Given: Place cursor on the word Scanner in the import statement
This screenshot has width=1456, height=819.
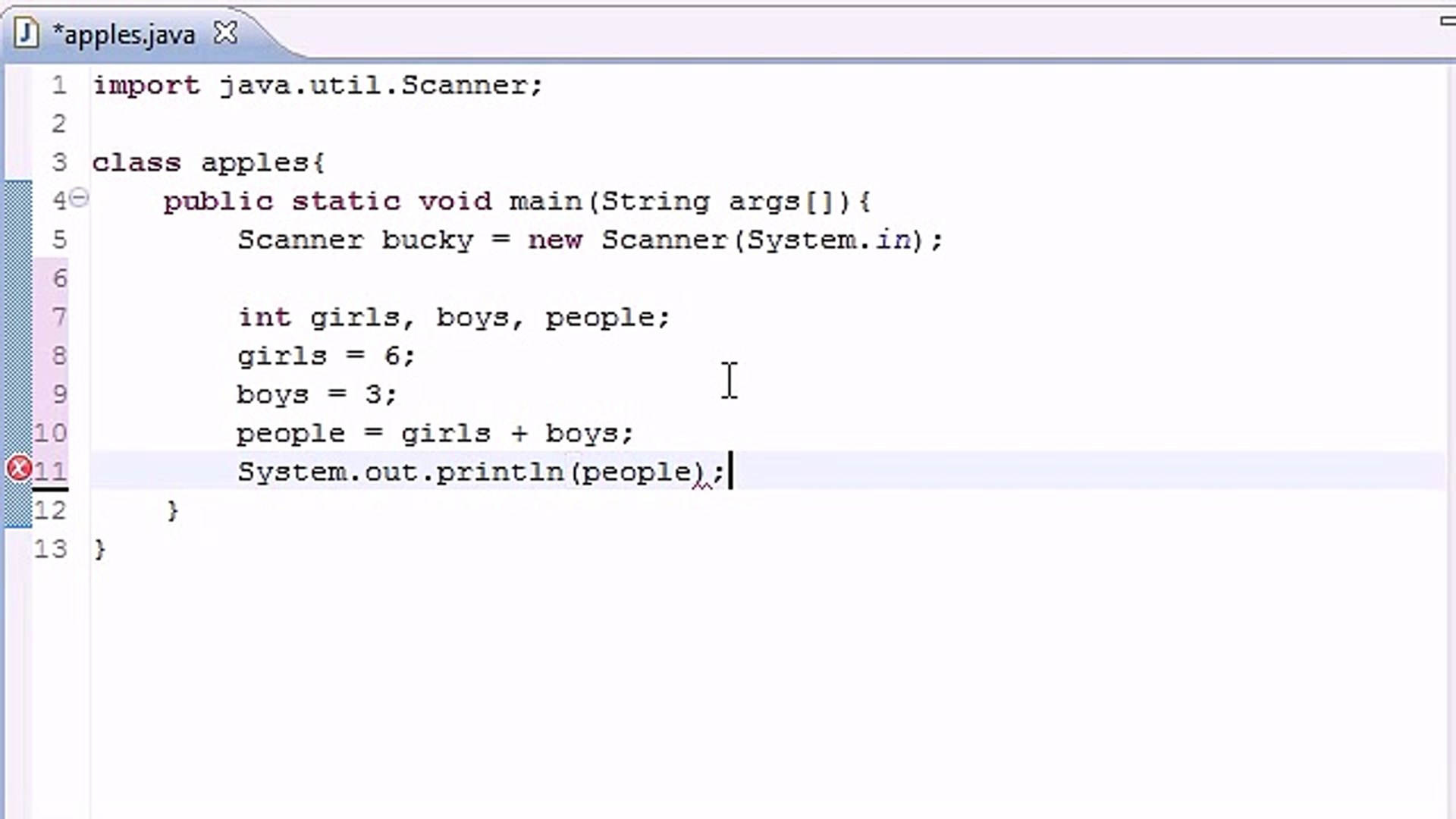Looking at the screenshot, I should click(x=466, y=85).
